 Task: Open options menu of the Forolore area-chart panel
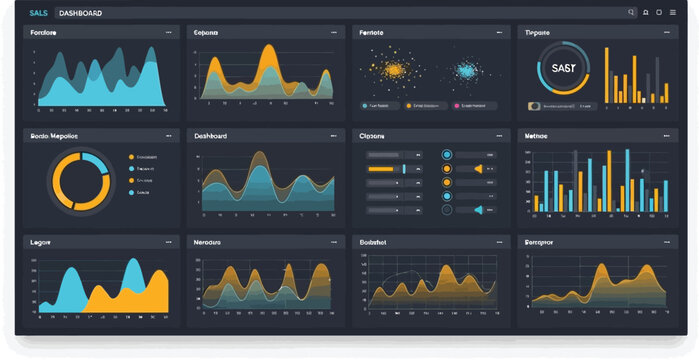[x=169, y=33]
